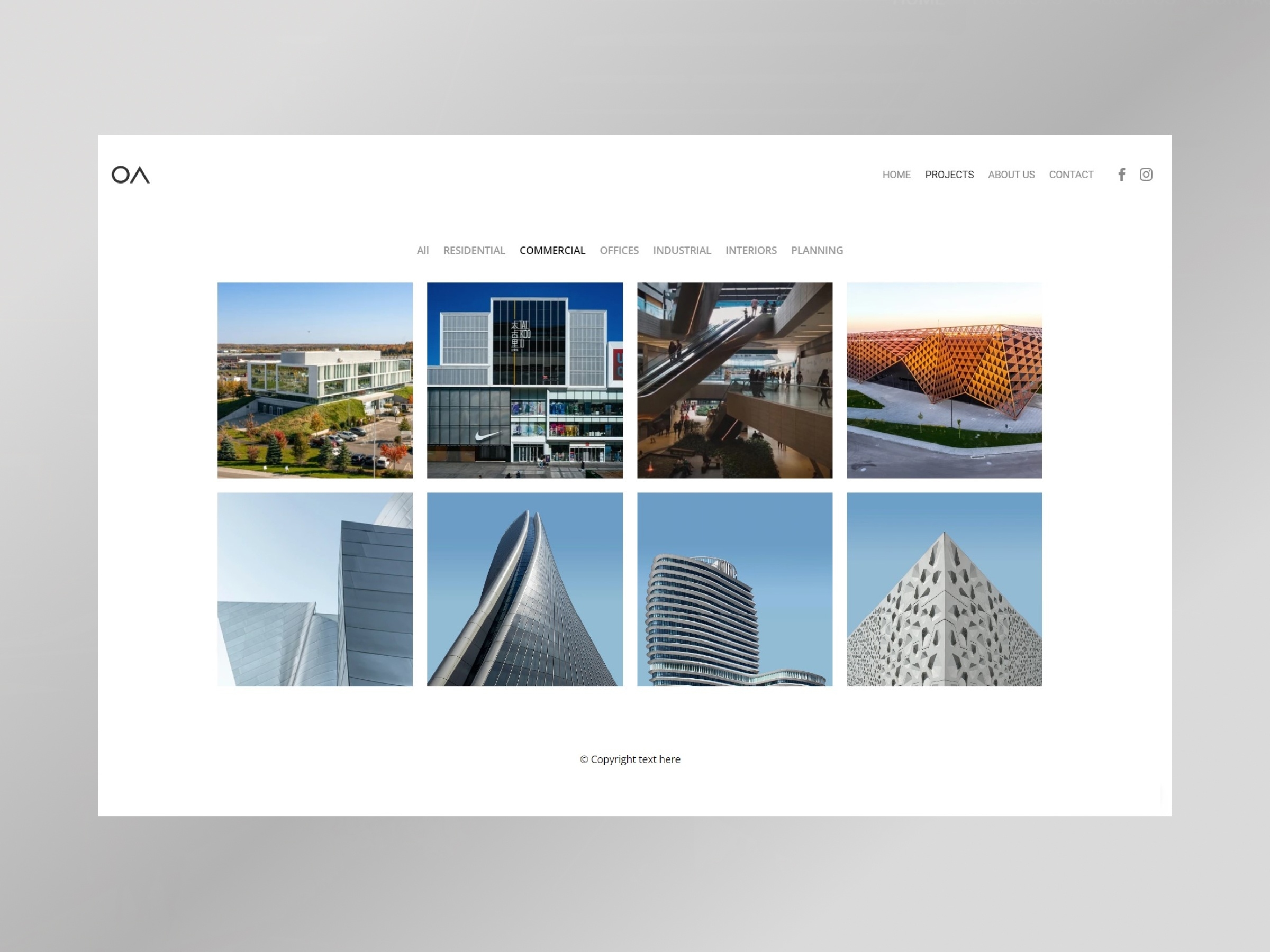
Task: Click the ALL projects filter link
Action: 422,250
